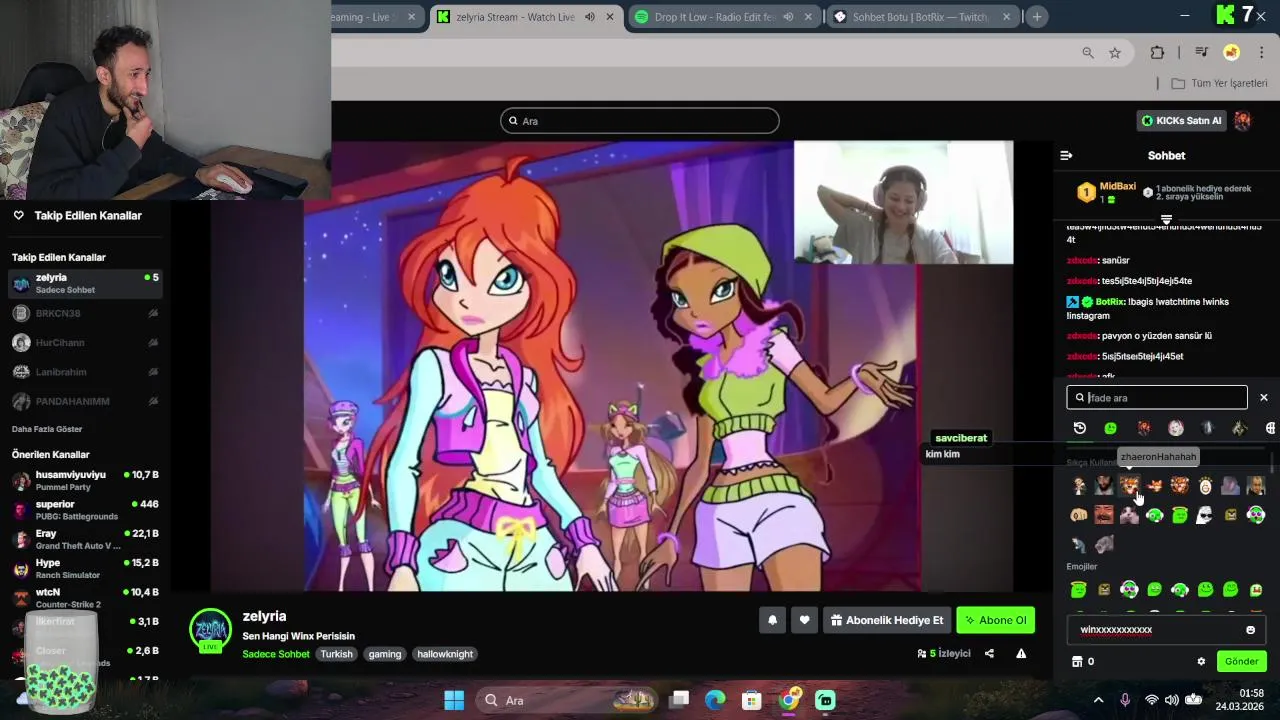Screen dimensions: 1280x720
Task: Bookmark this page with star icon
Action: (x=1115, y=53)
